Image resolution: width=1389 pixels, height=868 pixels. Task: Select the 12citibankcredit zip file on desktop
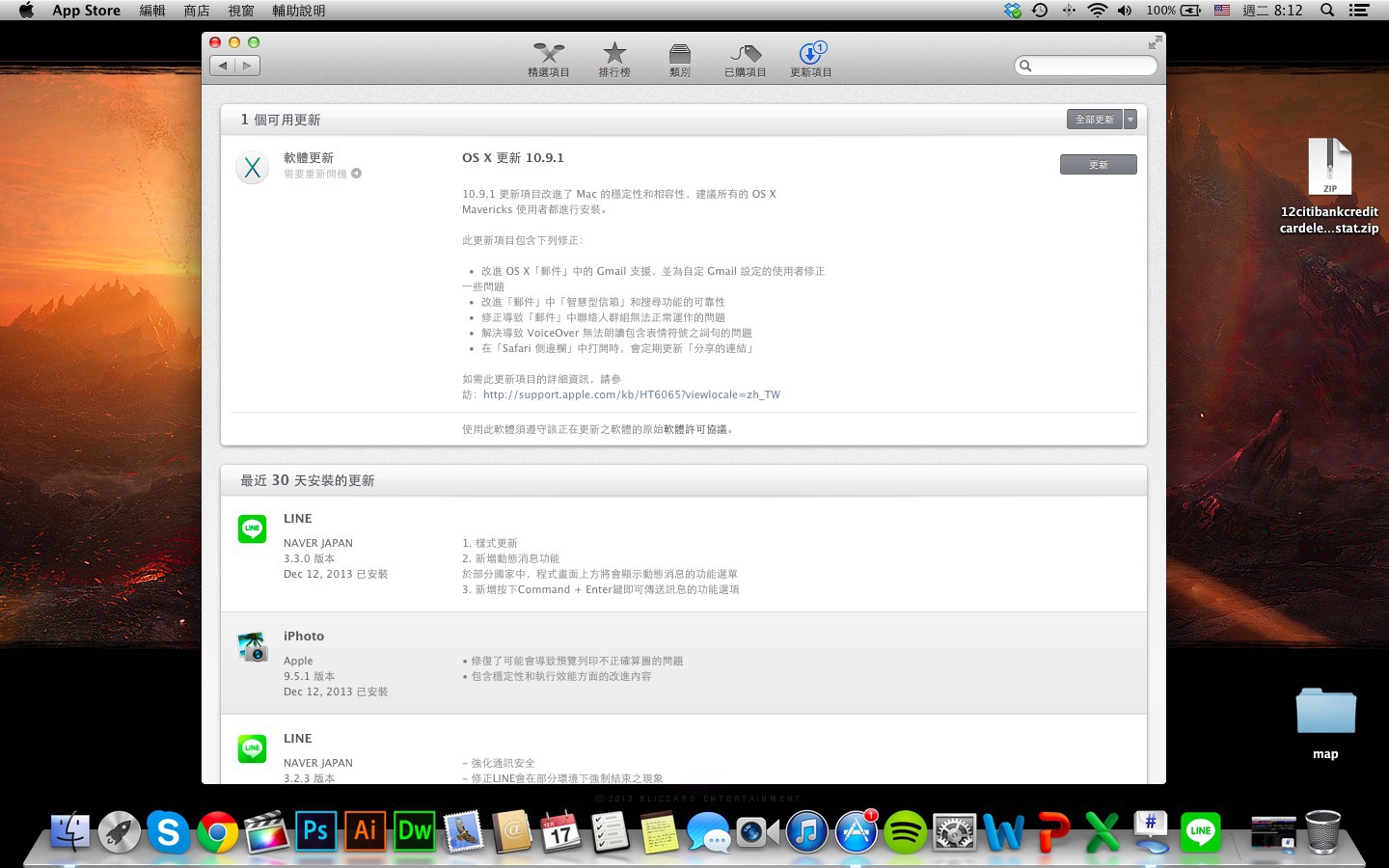pyautogui.click(x=1329, y=186)
